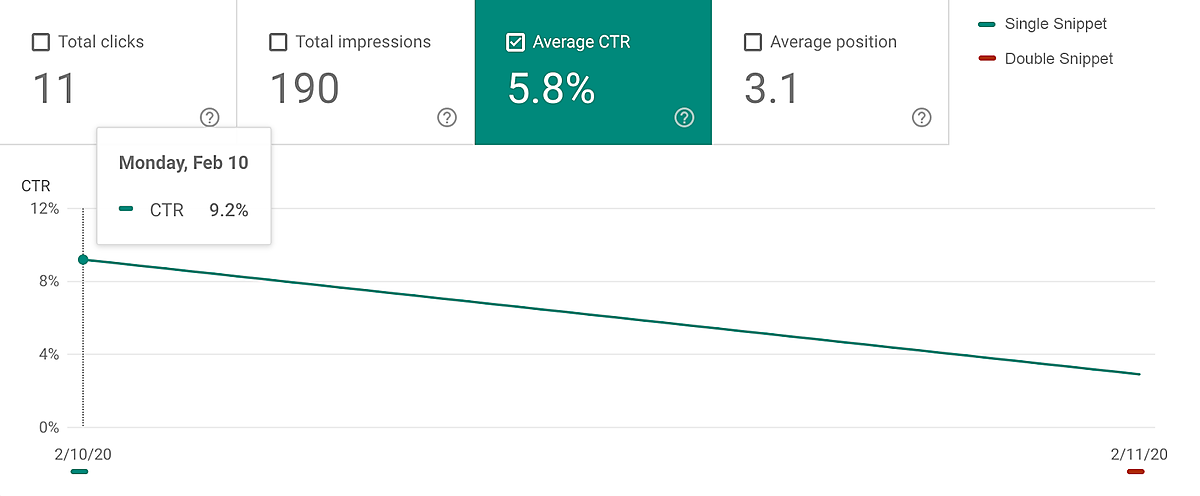The image size is (1200, 496).
Task: Click the 2/11/20 axis date label
Action: click(x=1139, y=454)
